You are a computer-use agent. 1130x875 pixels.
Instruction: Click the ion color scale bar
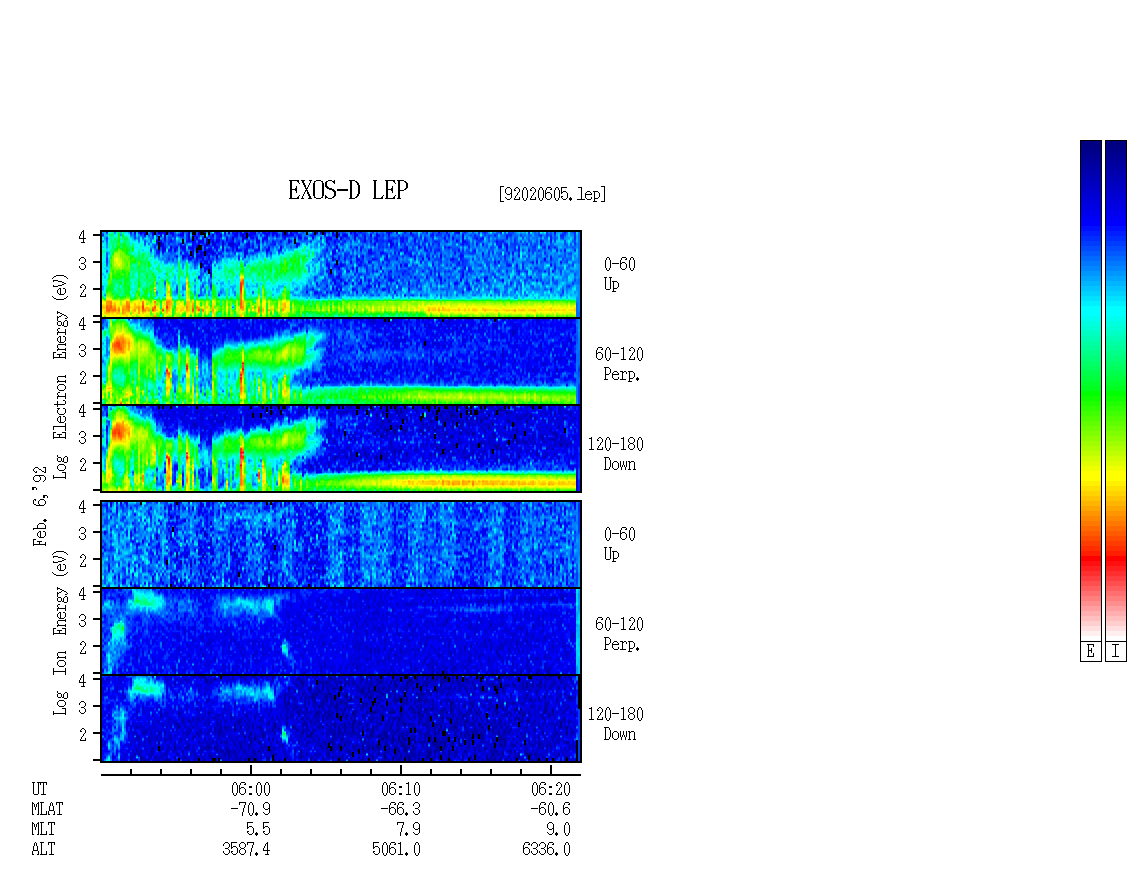click(x=1116, y=390)
